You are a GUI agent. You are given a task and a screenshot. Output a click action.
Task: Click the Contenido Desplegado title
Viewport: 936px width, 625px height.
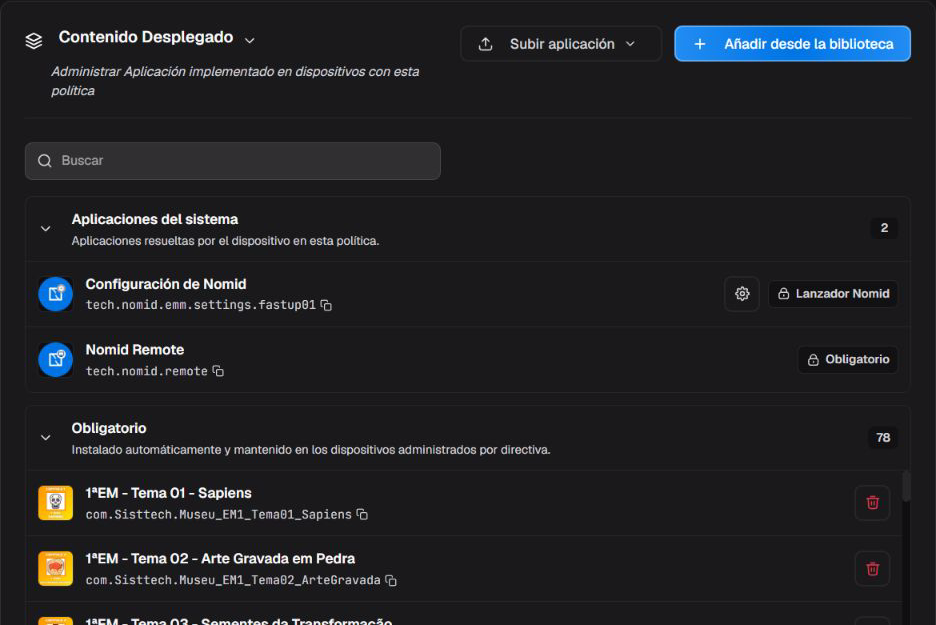pos(146,37)
